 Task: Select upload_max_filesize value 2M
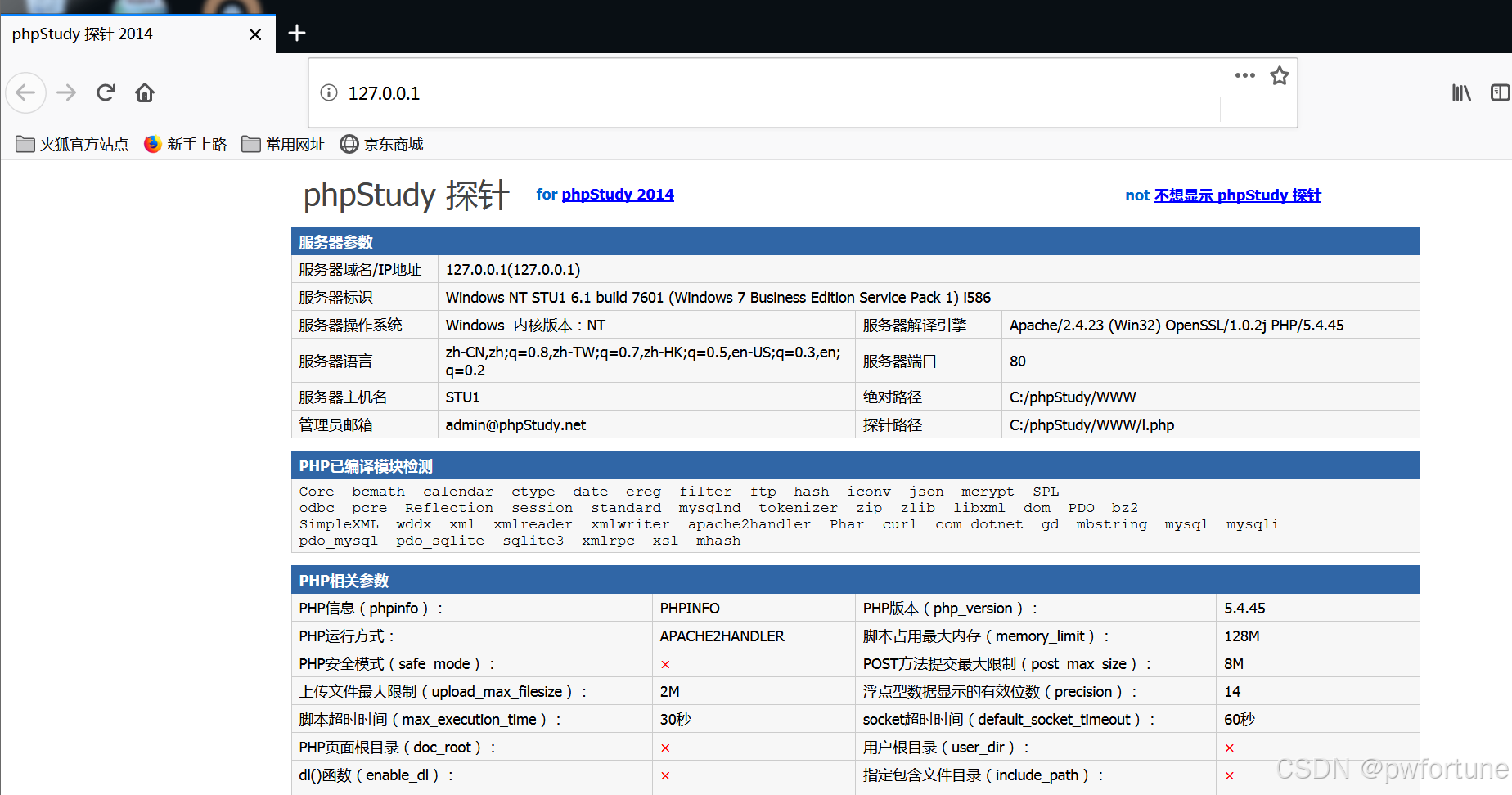(669, 692)
